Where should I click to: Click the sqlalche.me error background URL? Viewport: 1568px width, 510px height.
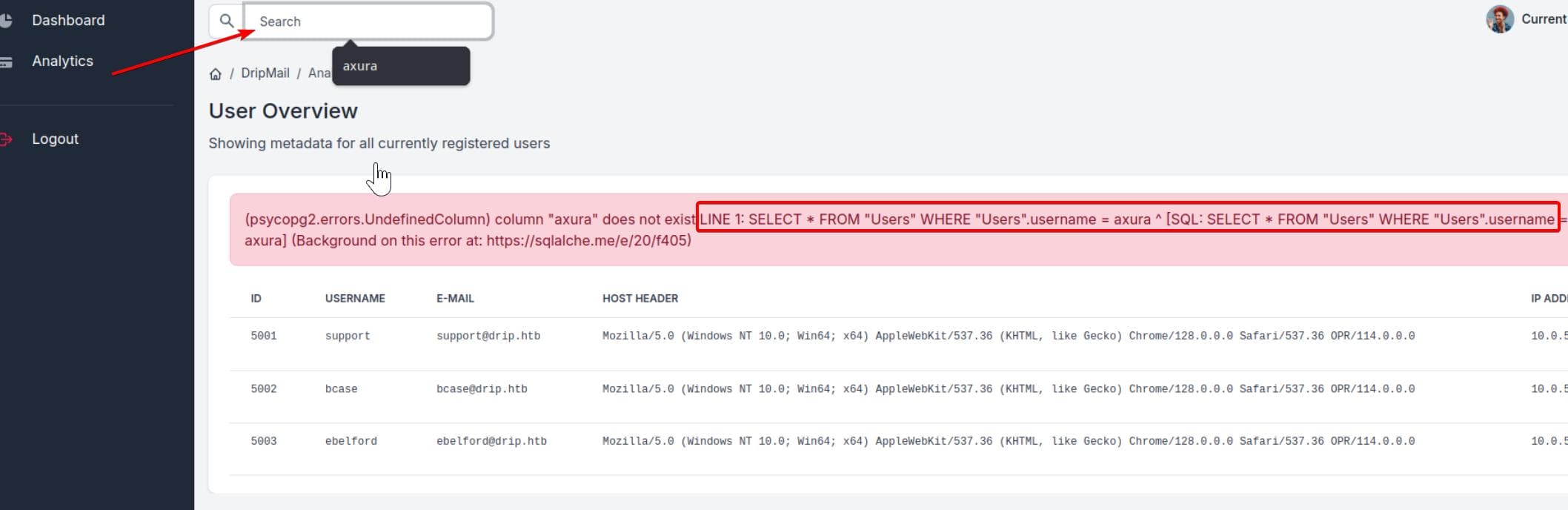tap(588, 241)
